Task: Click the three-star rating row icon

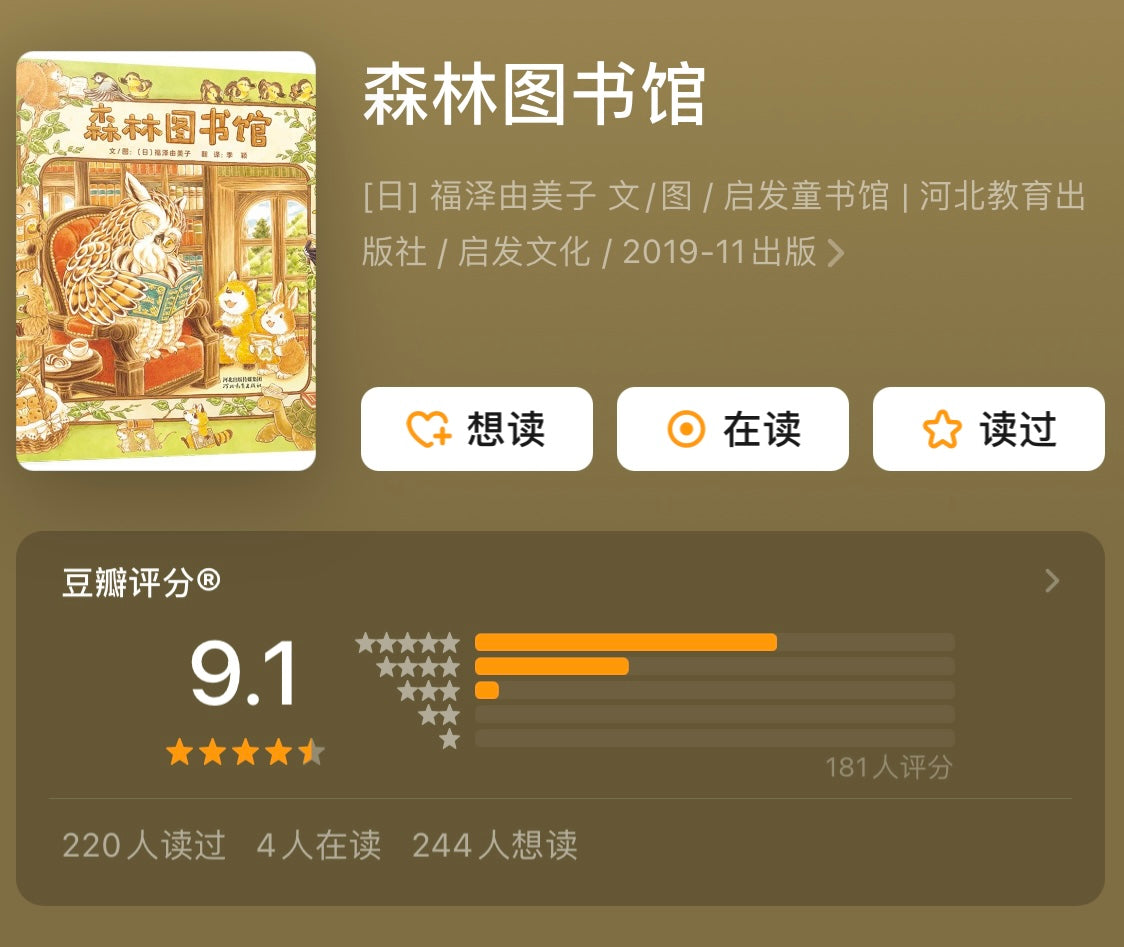Action: click(x=429, y=690)
